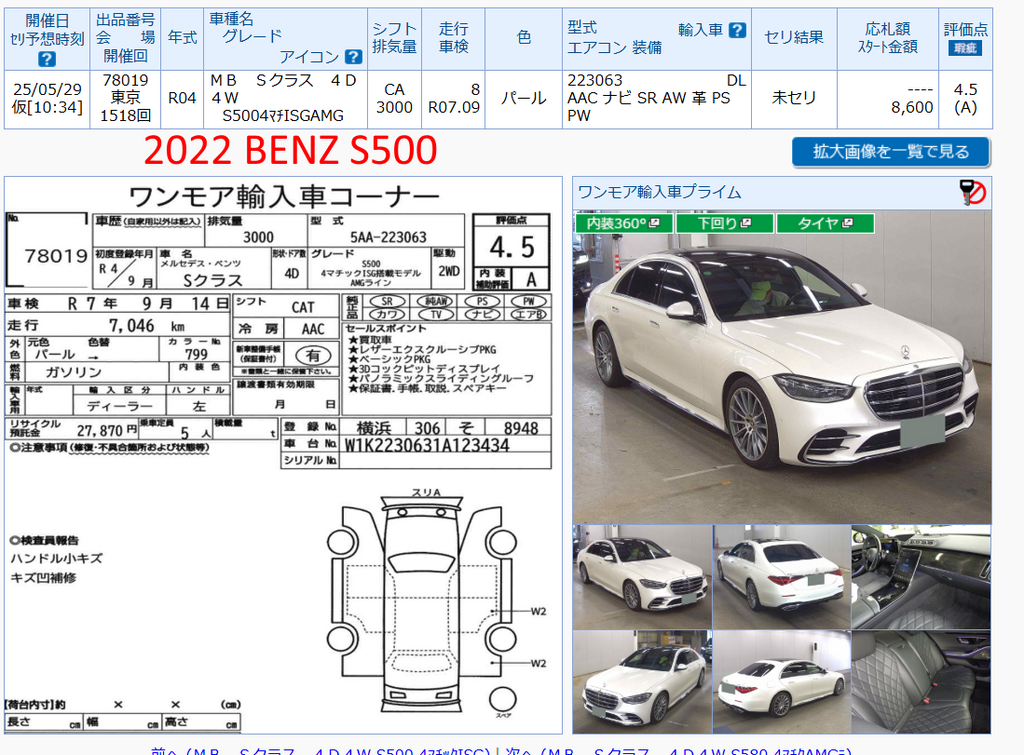Click the inspection date R07.09
Image resolution: width=1024 pixels, height=755 pixels.
(x=454, y=107)
